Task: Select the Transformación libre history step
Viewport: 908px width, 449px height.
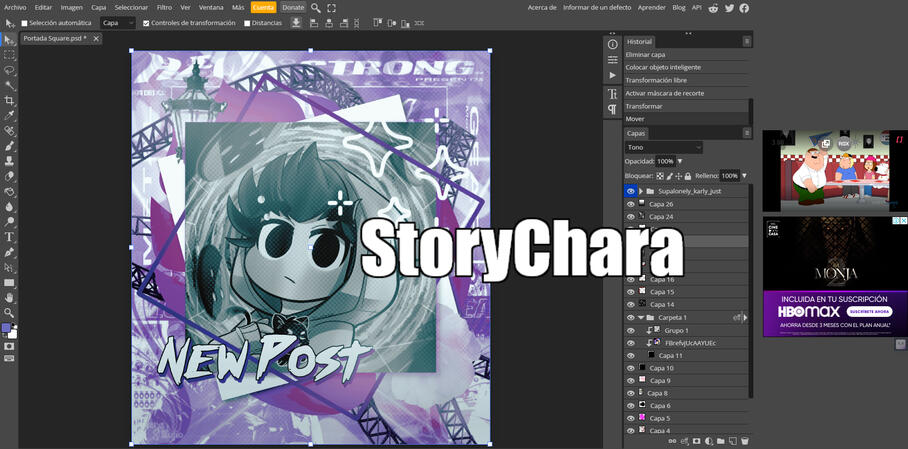Action: point(656,80)
